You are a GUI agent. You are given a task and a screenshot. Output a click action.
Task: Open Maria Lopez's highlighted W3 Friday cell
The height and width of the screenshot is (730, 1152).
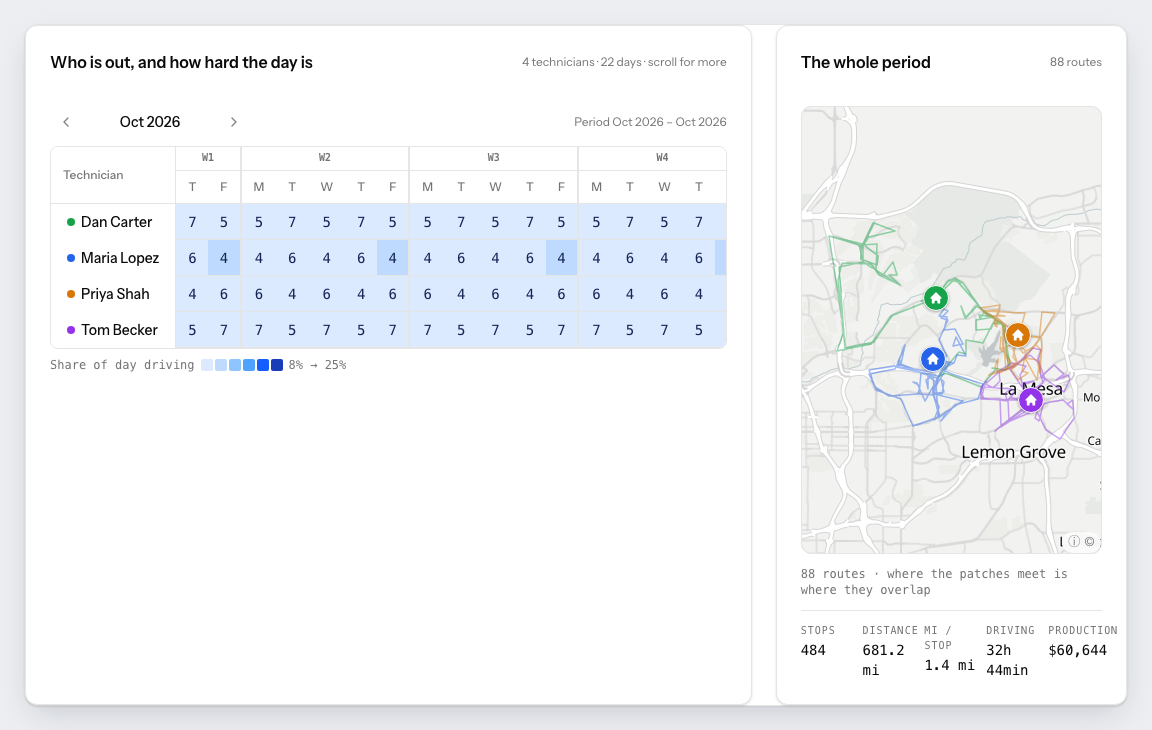(x=561, y=258)
